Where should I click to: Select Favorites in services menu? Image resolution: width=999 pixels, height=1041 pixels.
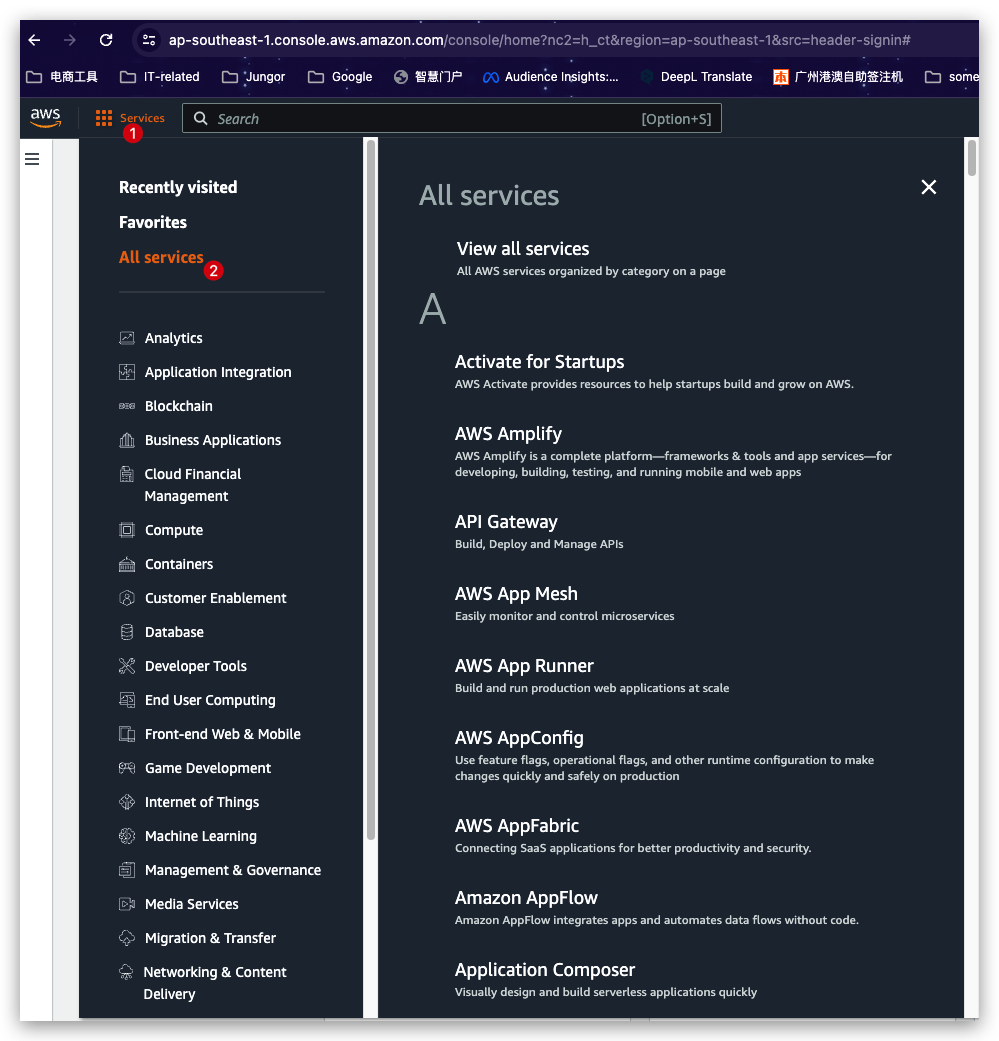153,222
